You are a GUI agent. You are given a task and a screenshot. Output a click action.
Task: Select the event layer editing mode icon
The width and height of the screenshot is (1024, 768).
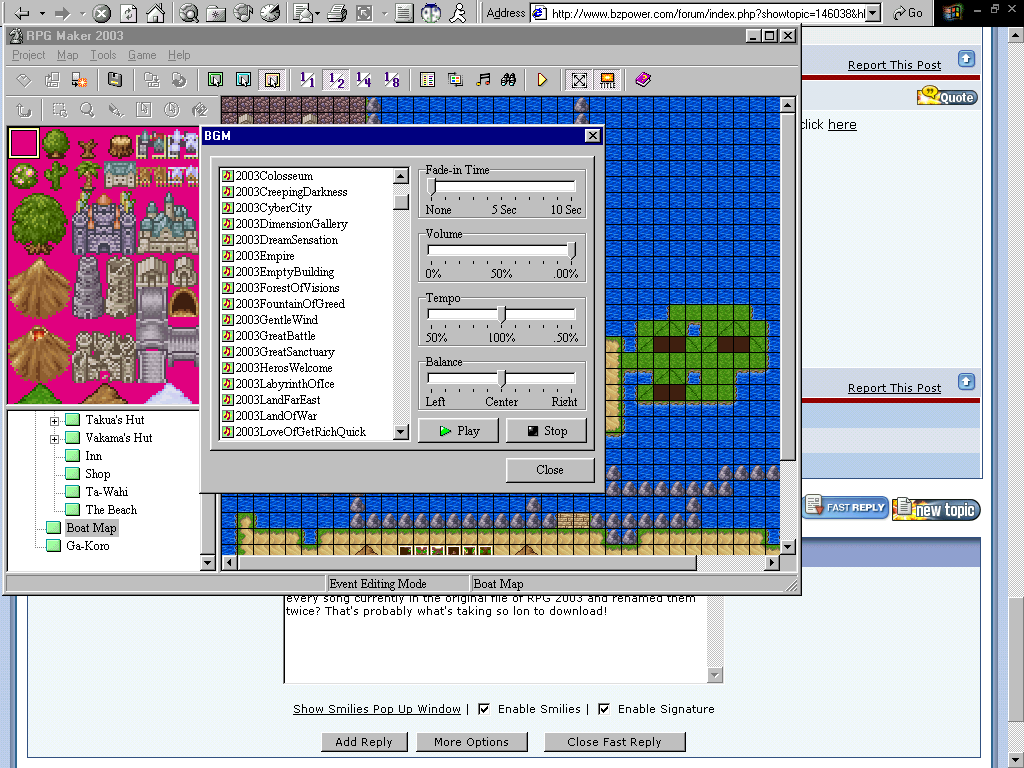tap(272, 80)
